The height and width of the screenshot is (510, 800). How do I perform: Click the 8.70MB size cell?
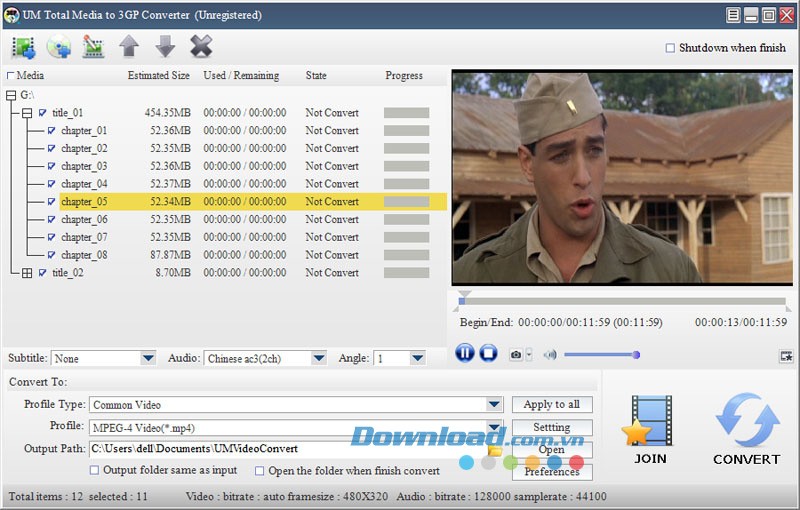coord(173,273)
